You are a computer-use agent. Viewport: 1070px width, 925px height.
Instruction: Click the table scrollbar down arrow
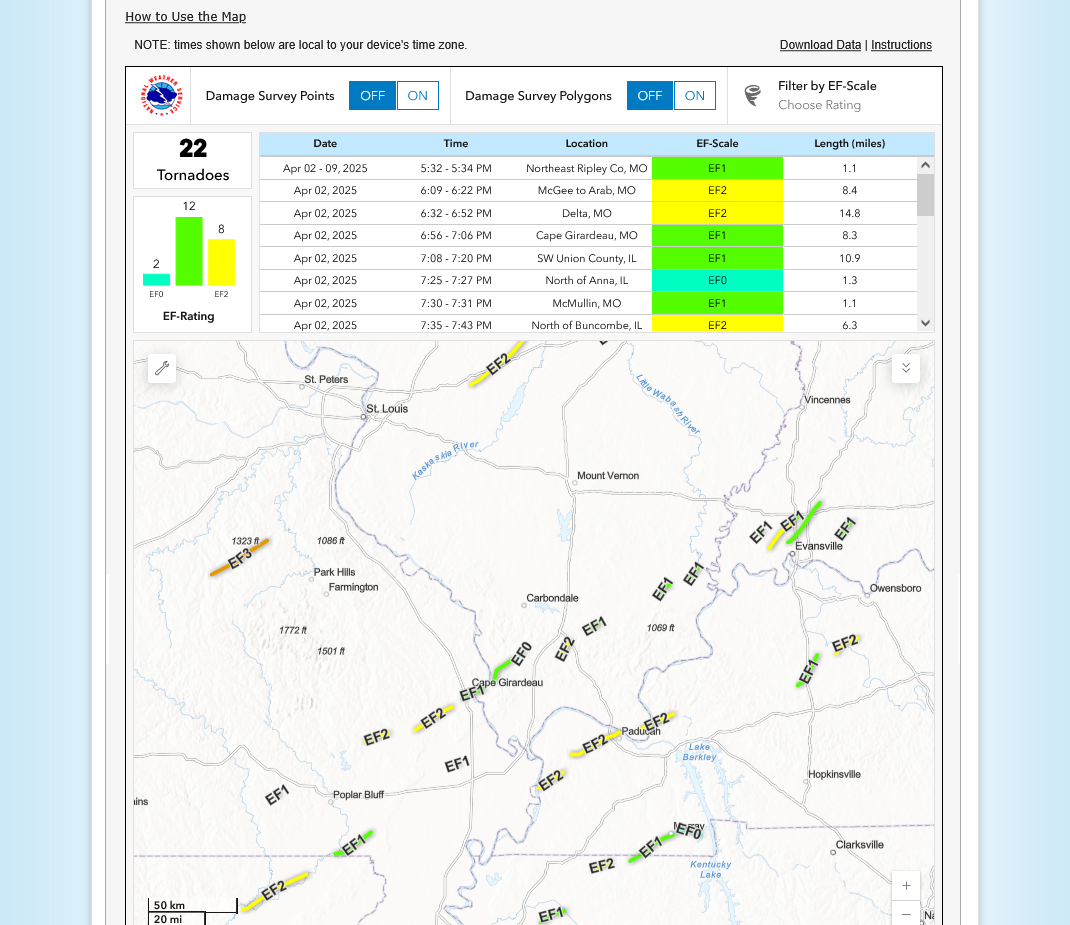[925, 323]
